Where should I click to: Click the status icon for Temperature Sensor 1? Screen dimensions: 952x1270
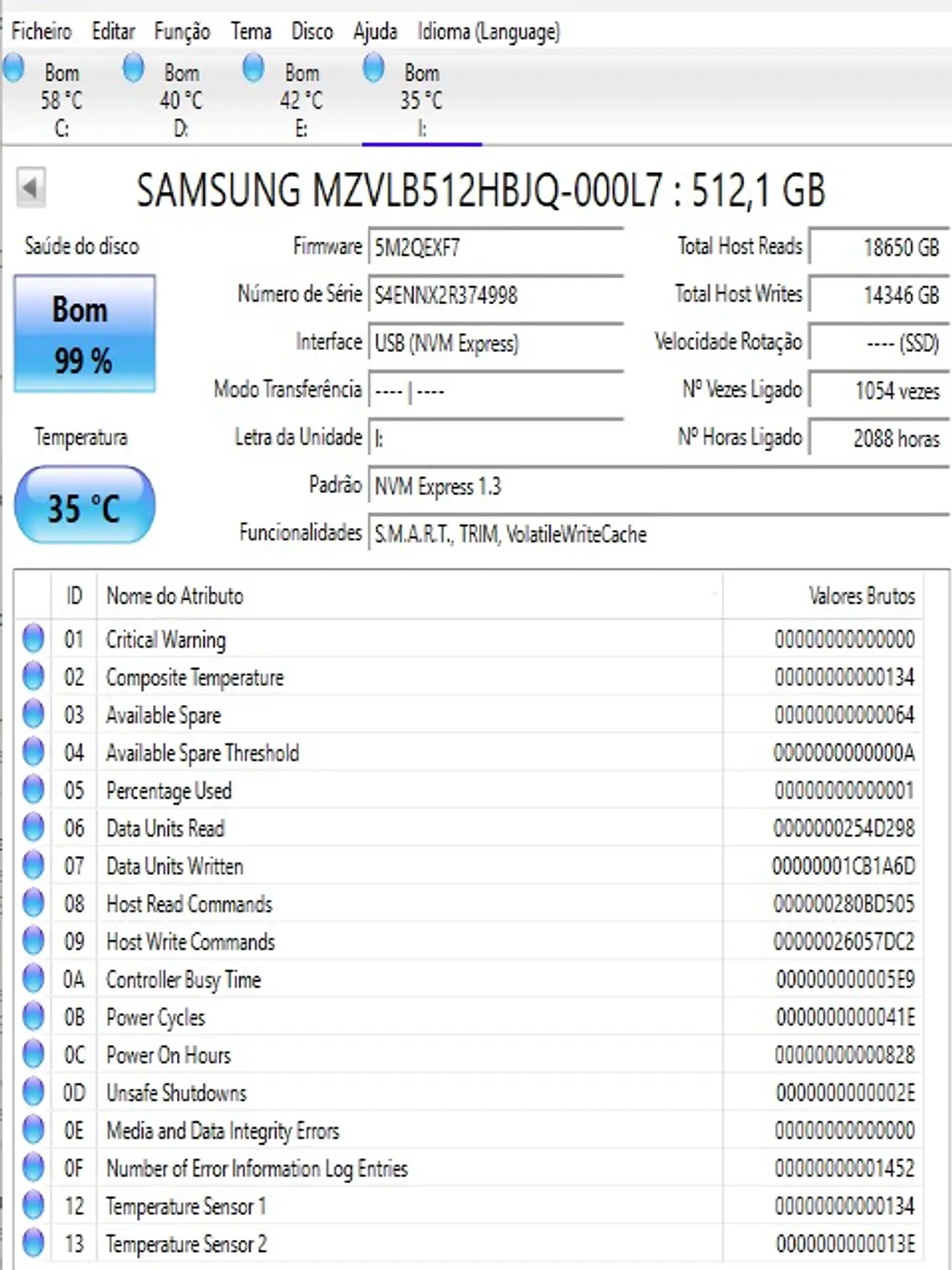point(33,1206)
